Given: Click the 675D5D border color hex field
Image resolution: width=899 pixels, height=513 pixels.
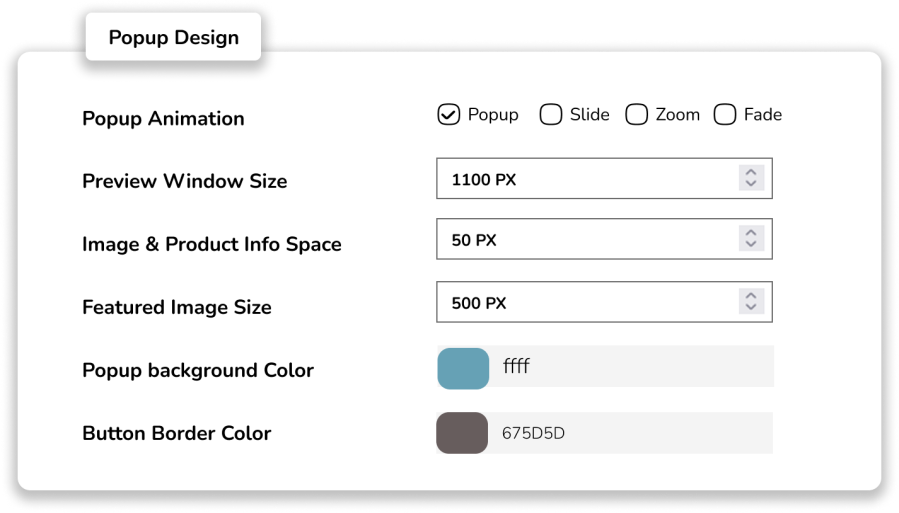Looking at the screenshot, I should 630,433.
